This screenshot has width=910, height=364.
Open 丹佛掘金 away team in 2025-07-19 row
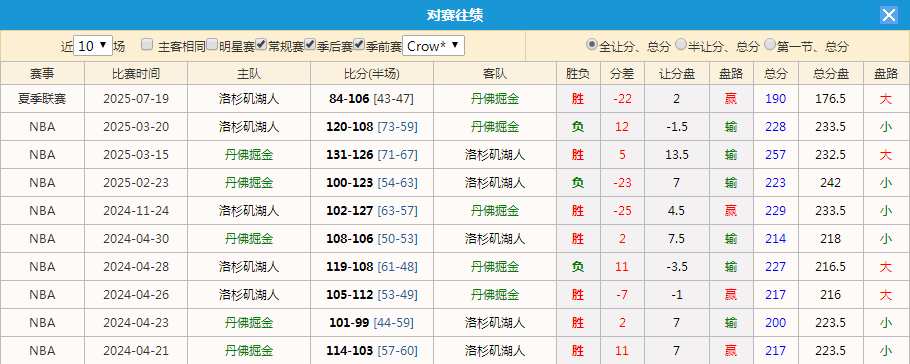pos(495,99)
